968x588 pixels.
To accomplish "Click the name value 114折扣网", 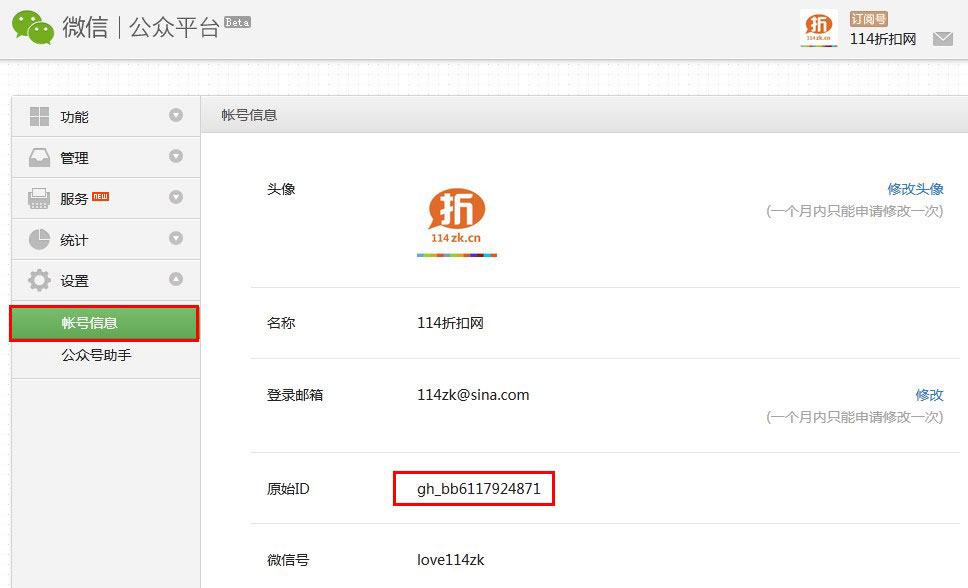I will [x=450, y=323].
